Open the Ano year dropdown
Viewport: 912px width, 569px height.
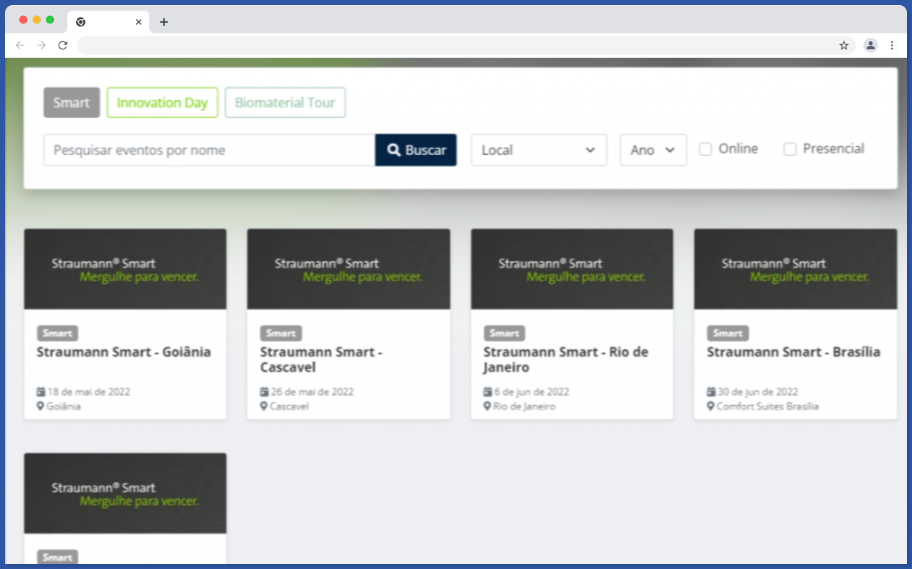pos(653,150)
